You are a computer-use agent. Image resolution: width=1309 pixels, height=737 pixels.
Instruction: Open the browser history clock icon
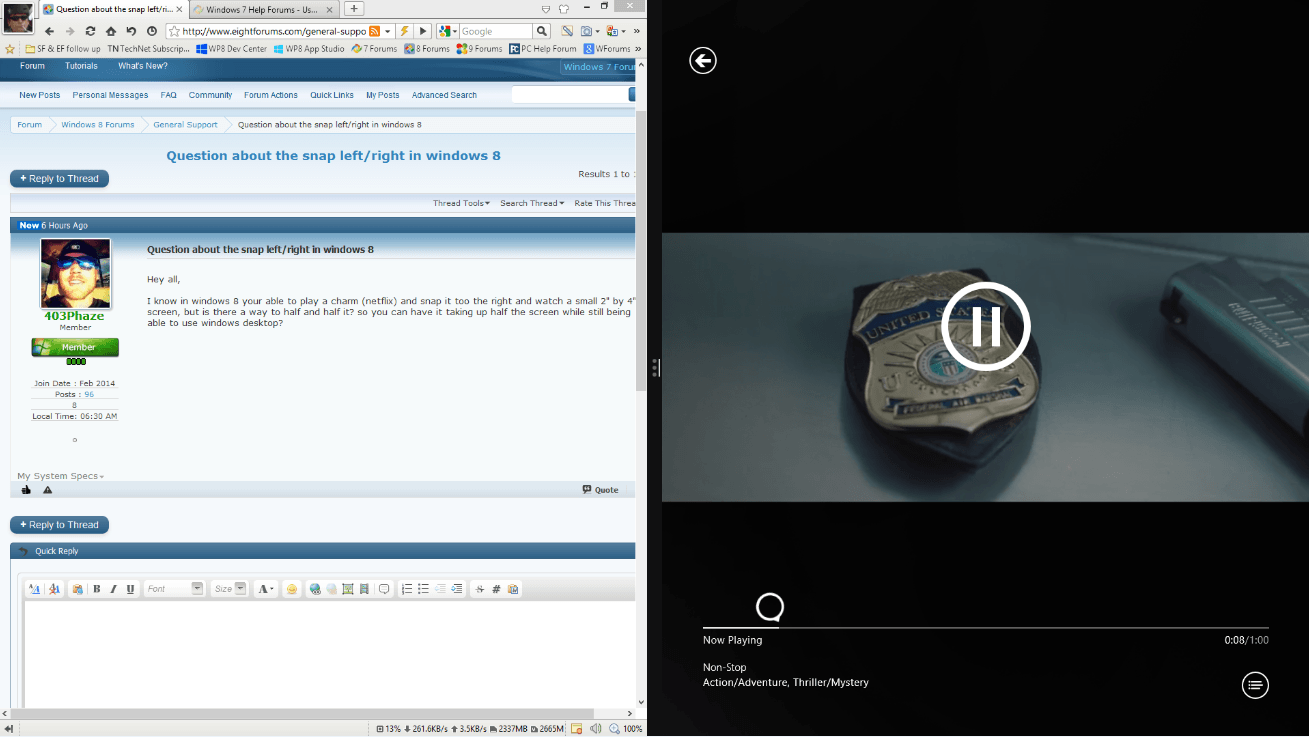pos(152,31)
